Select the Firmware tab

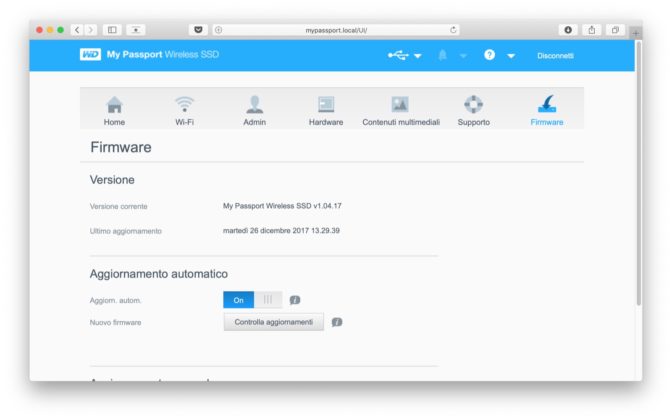point(547,111)
